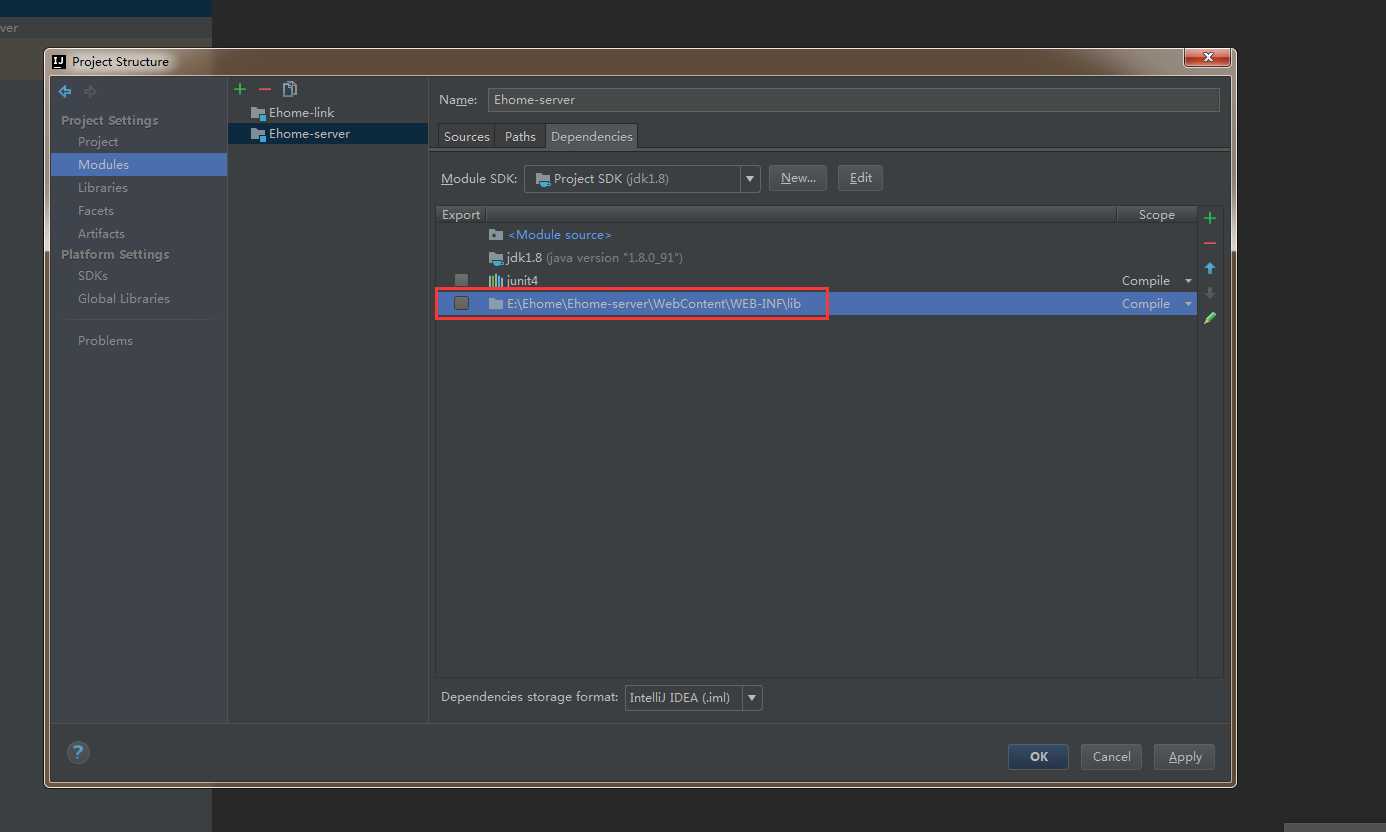Viewport: 1386px width, 832px height.
Task: Toggle export checkbox for junit4
Action: (461, 280)
